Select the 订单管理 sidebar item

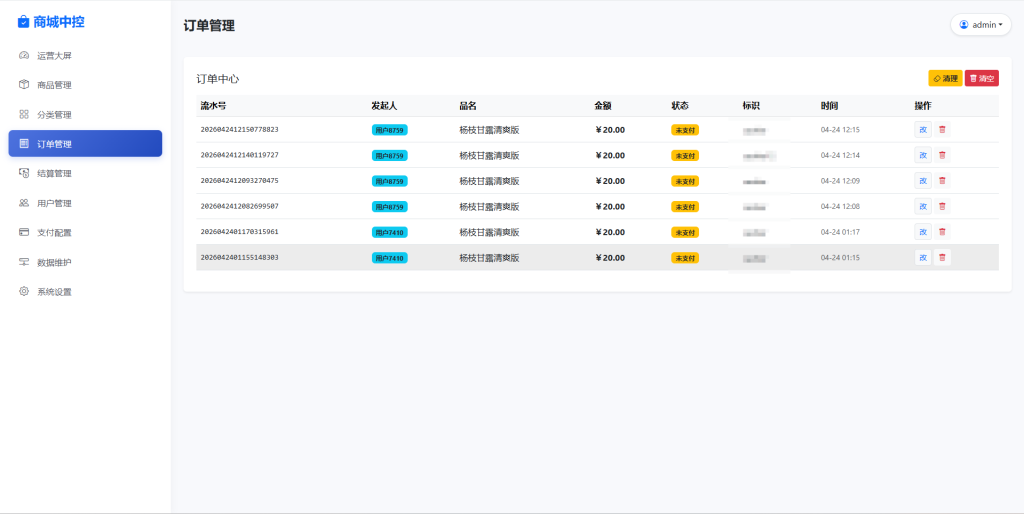(85, 144)
